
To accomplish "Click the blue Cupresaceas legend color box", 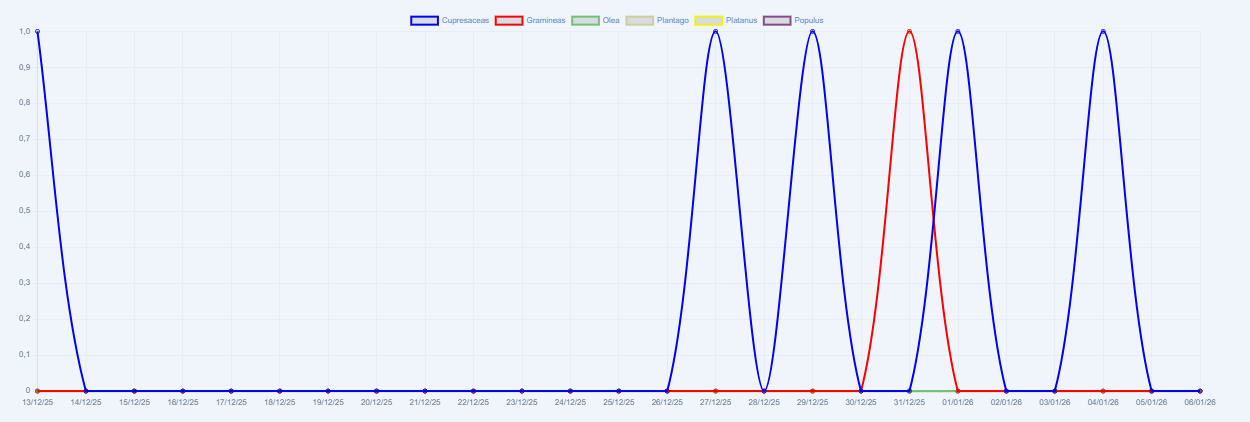I will (424, 20).
